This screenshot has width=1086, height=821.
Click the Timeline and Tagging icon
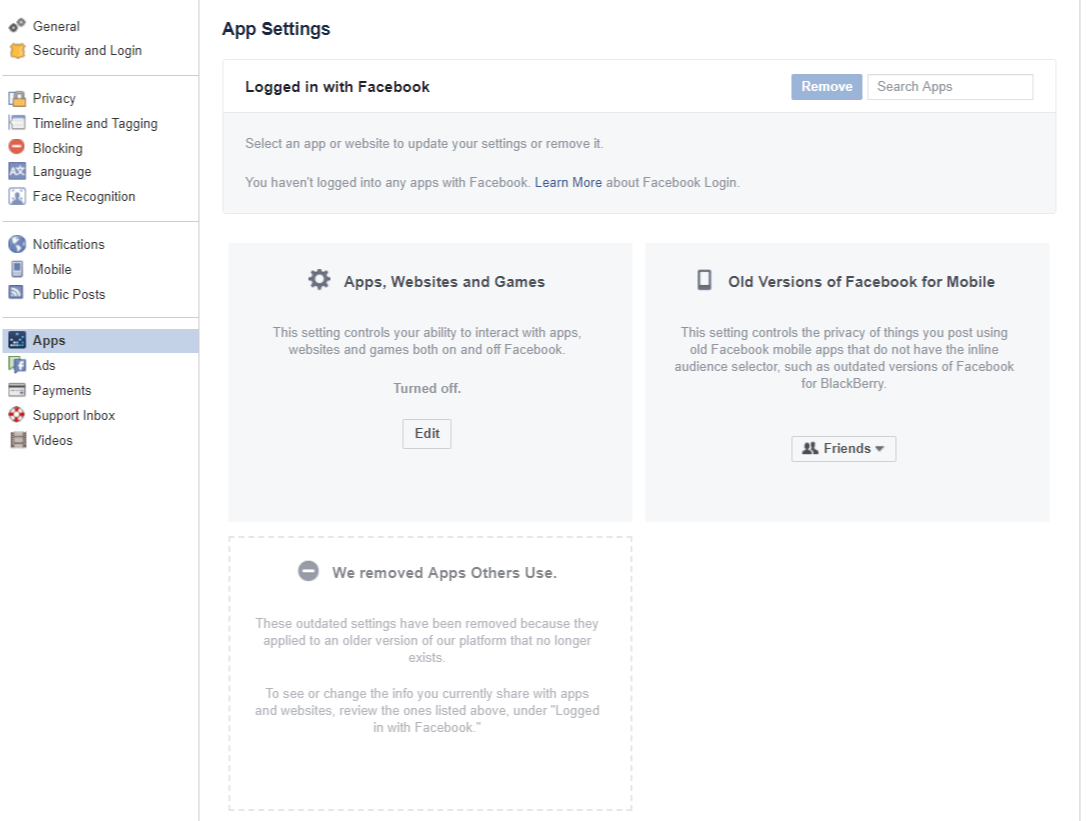pyautogui.click(x=17, y=123)
